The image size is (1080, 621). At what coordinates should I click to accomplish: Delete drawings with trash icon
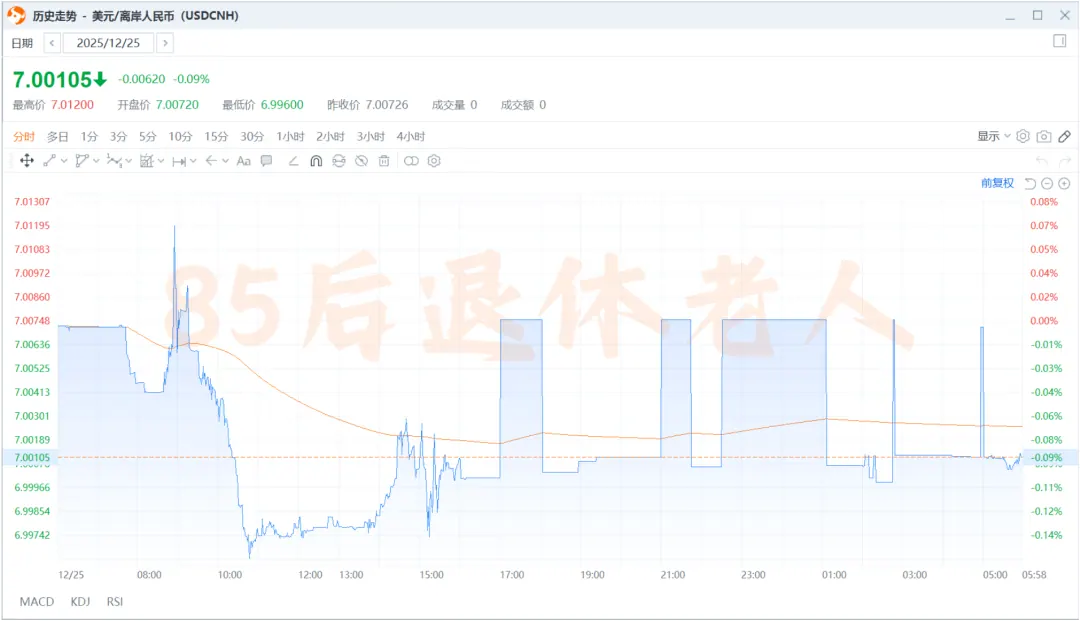click(x=384, y=160)
